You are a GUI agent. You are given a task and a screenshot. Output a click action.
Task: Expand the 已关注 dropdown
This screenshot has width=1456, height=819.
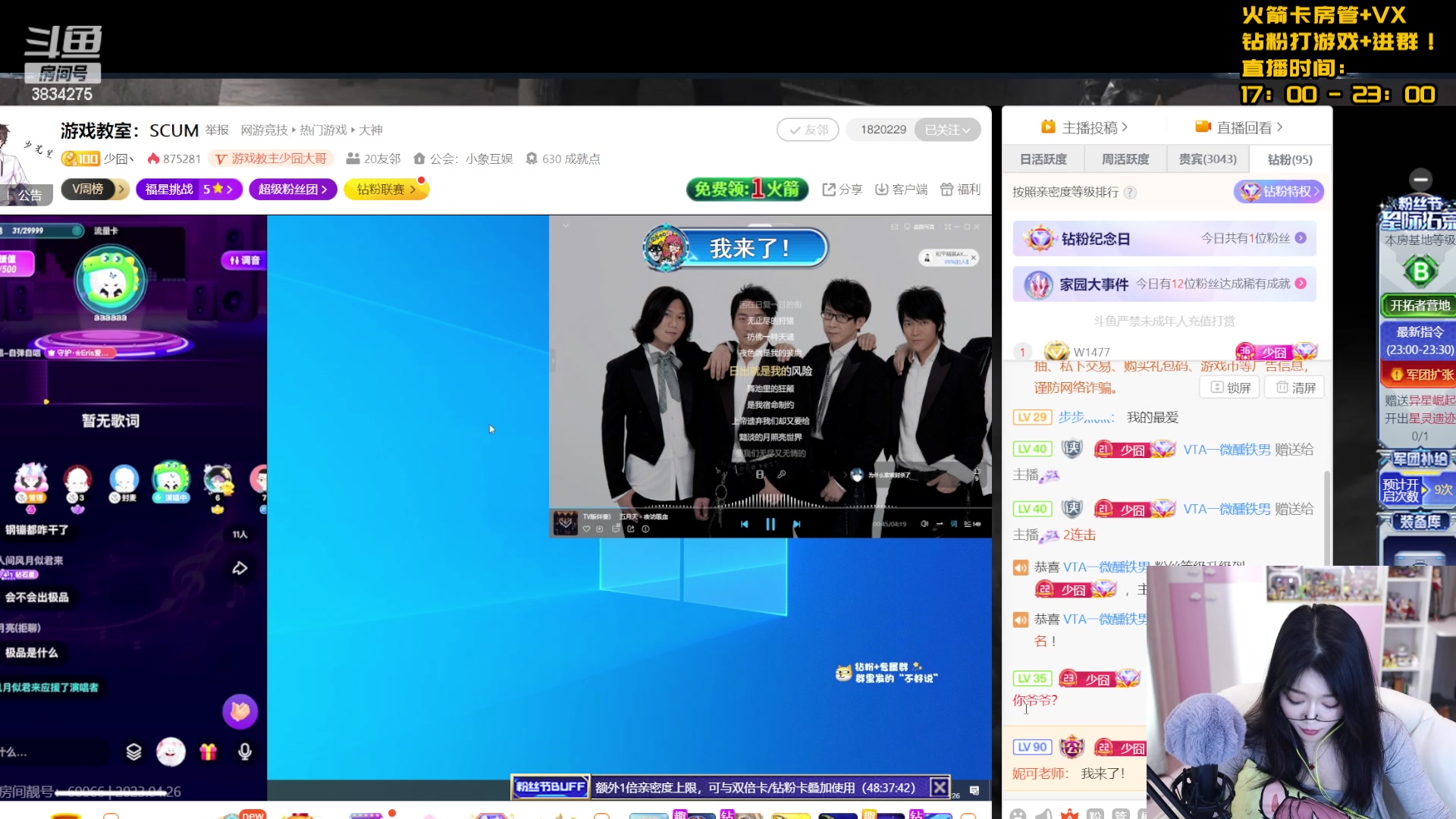[x=947, y=130]
